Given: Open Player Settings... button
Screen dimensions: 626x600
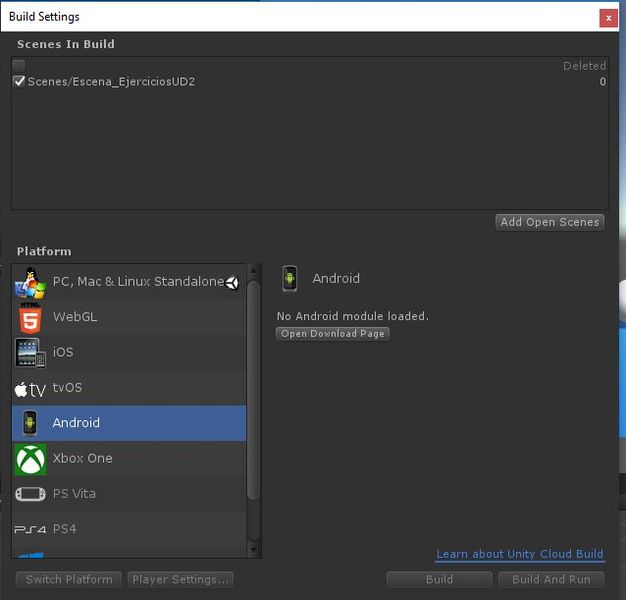Looking at the screenshot, I should pos(180,580).
